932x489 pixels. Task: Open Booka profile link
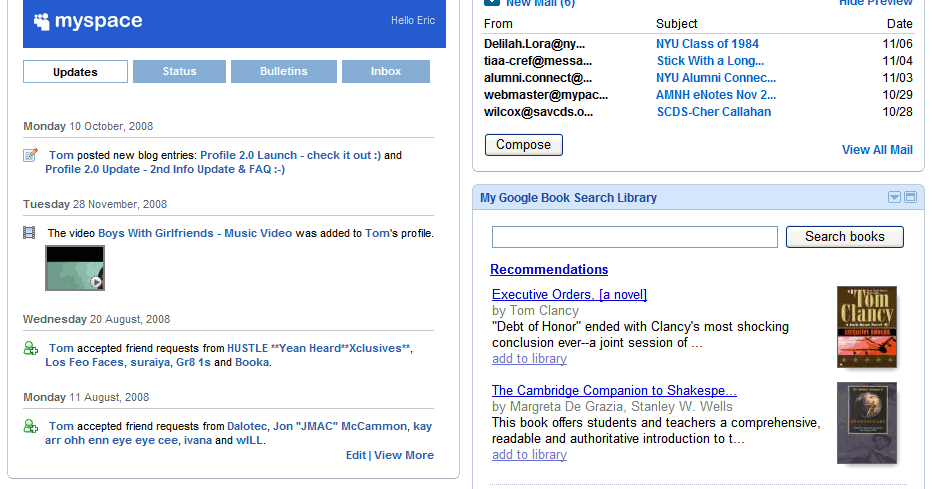(x=252, y=362)
